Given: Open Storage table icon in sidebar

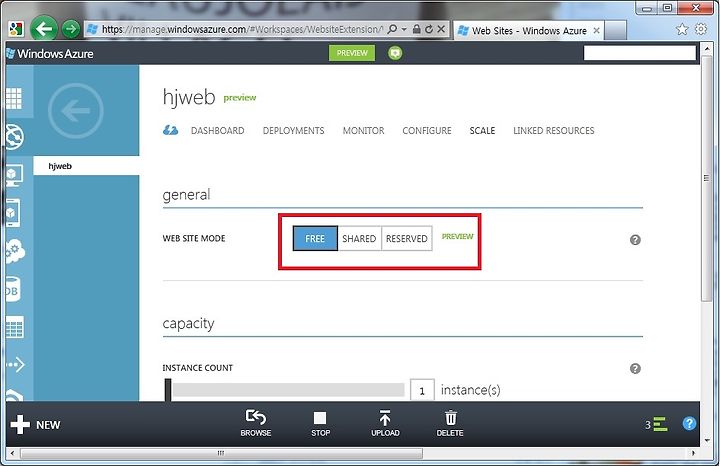Looking at the screenshot, I should point(15,327).
